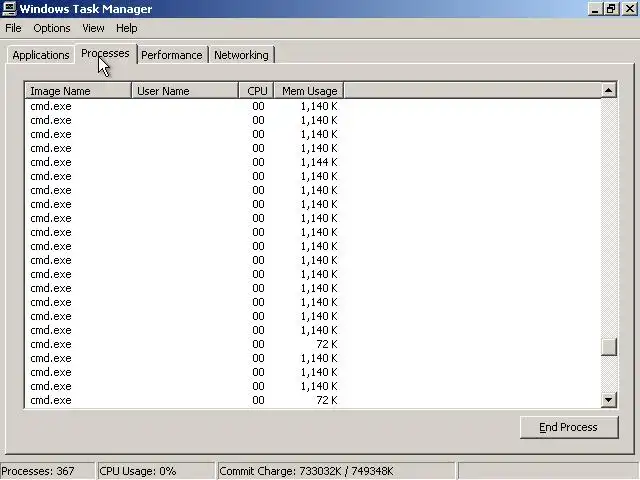This screenshot has height=480, width=640.
Task: Click the Commit Charge status entry
Action: [336, 471]
